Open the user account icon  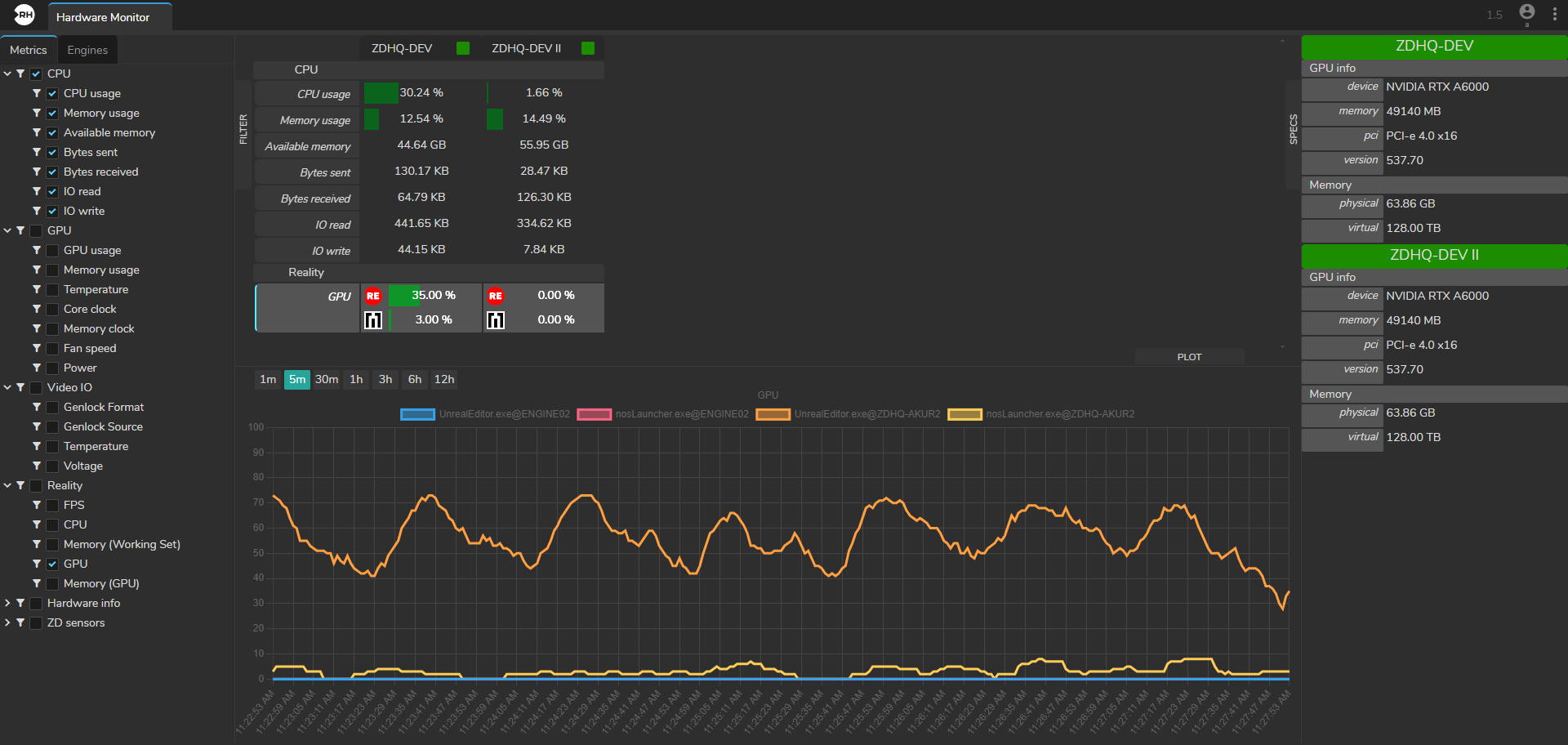point(1526,12)
